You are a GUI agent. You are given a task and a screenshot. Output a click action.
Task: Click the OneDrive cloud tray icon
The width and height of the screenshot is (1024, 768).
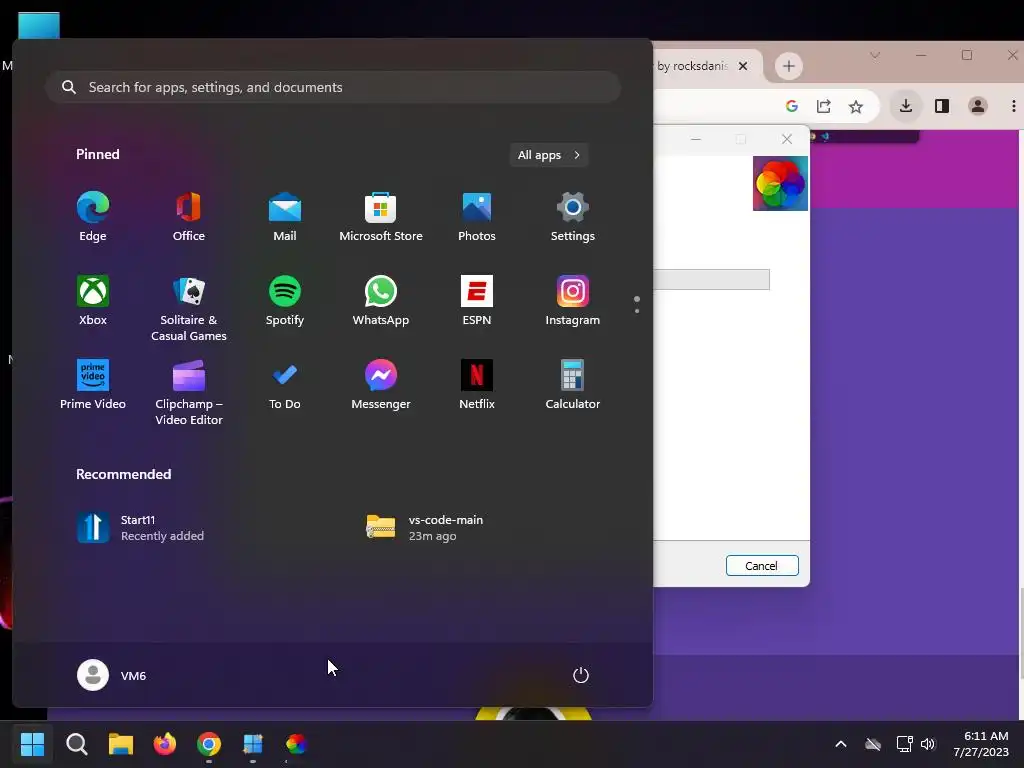pyautogui.click(x=873, y=744)
